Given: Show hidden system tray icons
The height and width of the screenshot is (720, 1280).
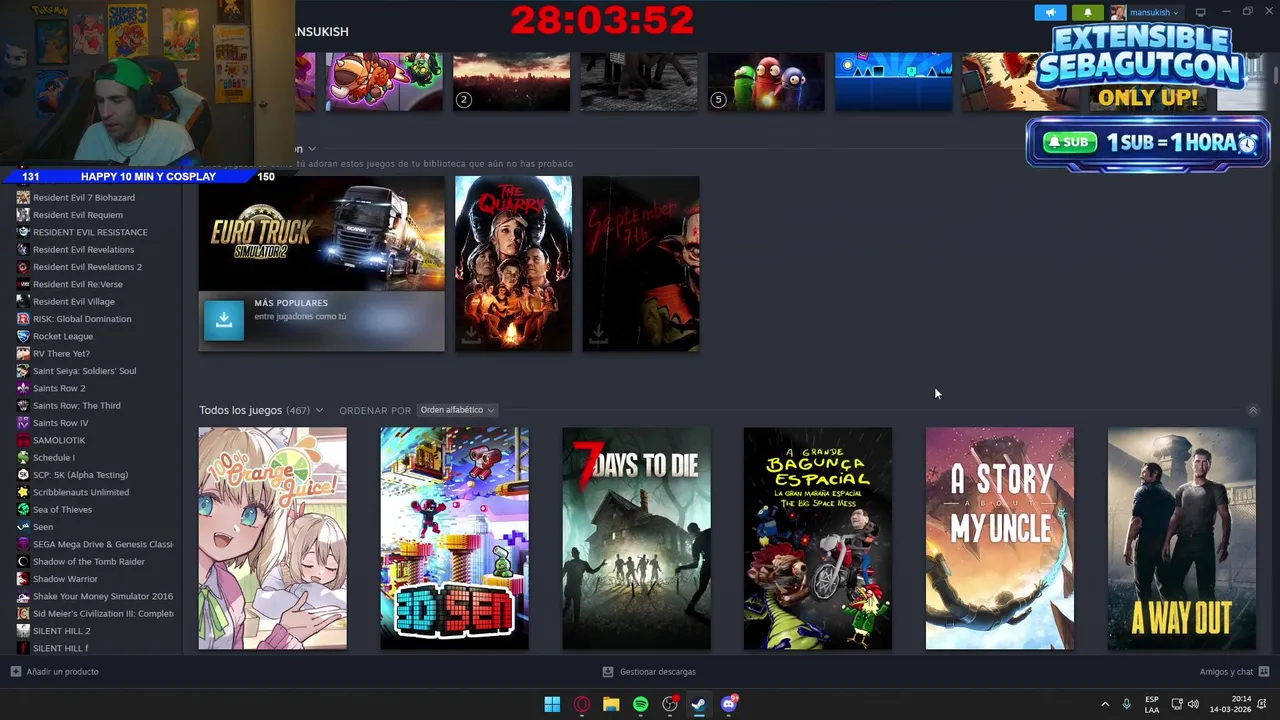Looking at the screenshot, I should coord(1105,704).
